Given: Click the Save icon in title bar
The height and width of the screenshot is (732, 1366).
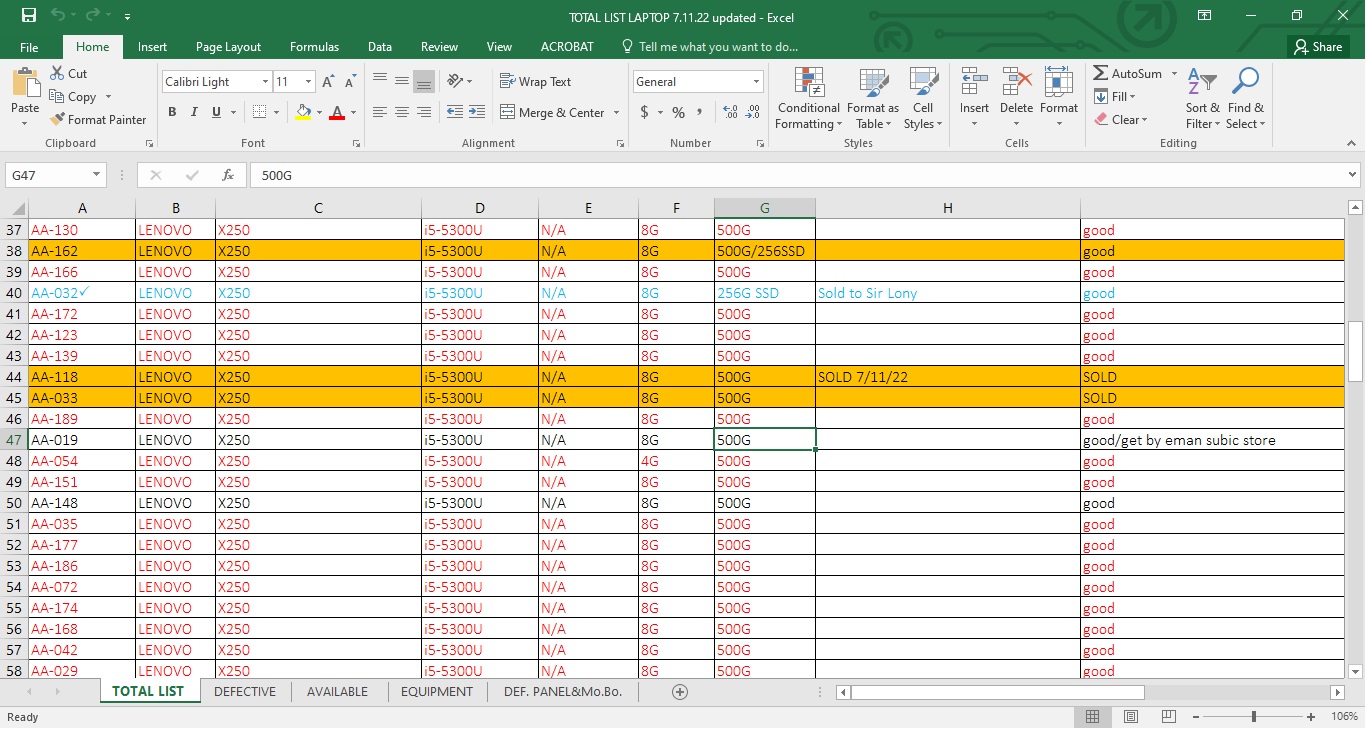Looking at the screenshot, I should 29,16.
